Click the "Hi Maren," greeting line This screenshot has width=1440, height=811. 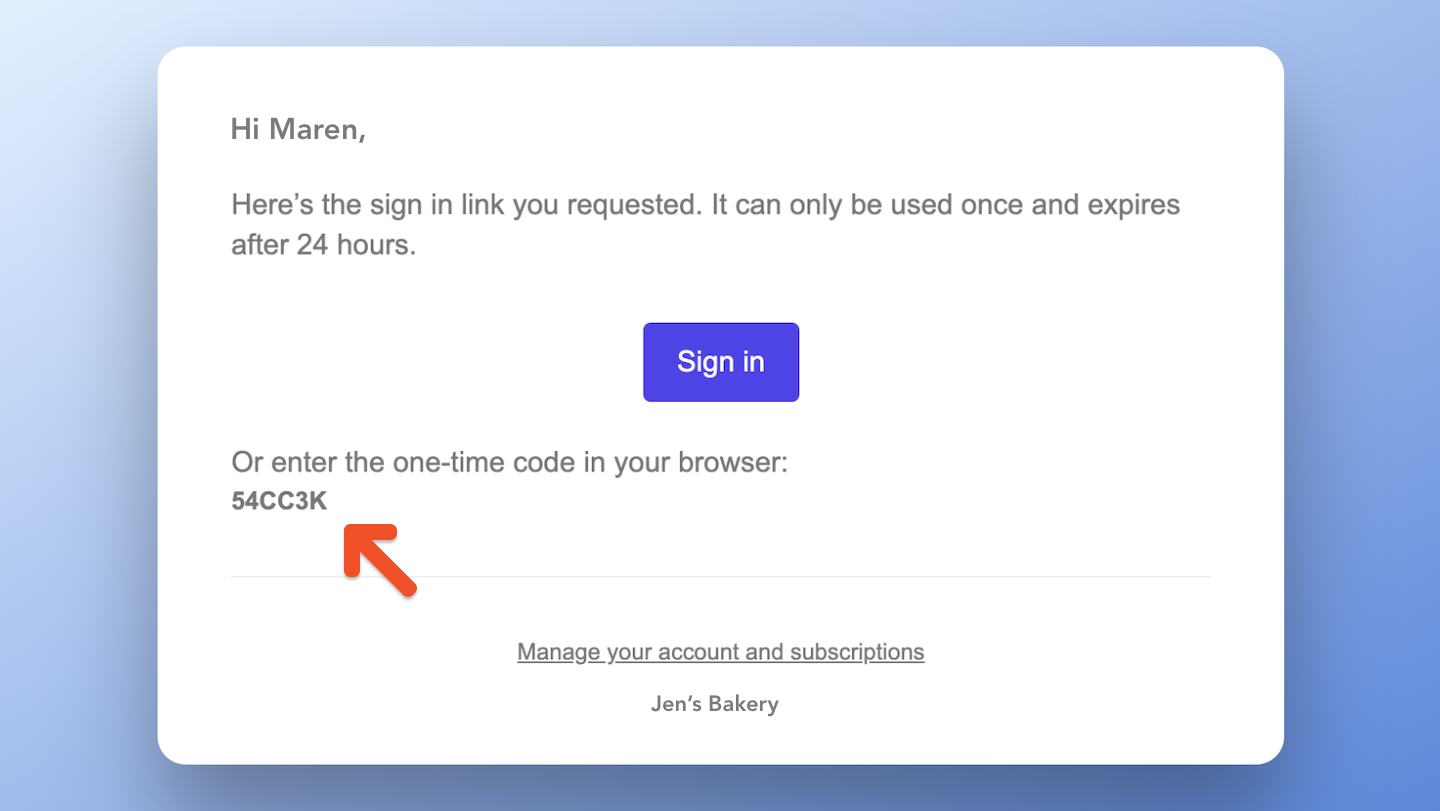pos(298,129)
